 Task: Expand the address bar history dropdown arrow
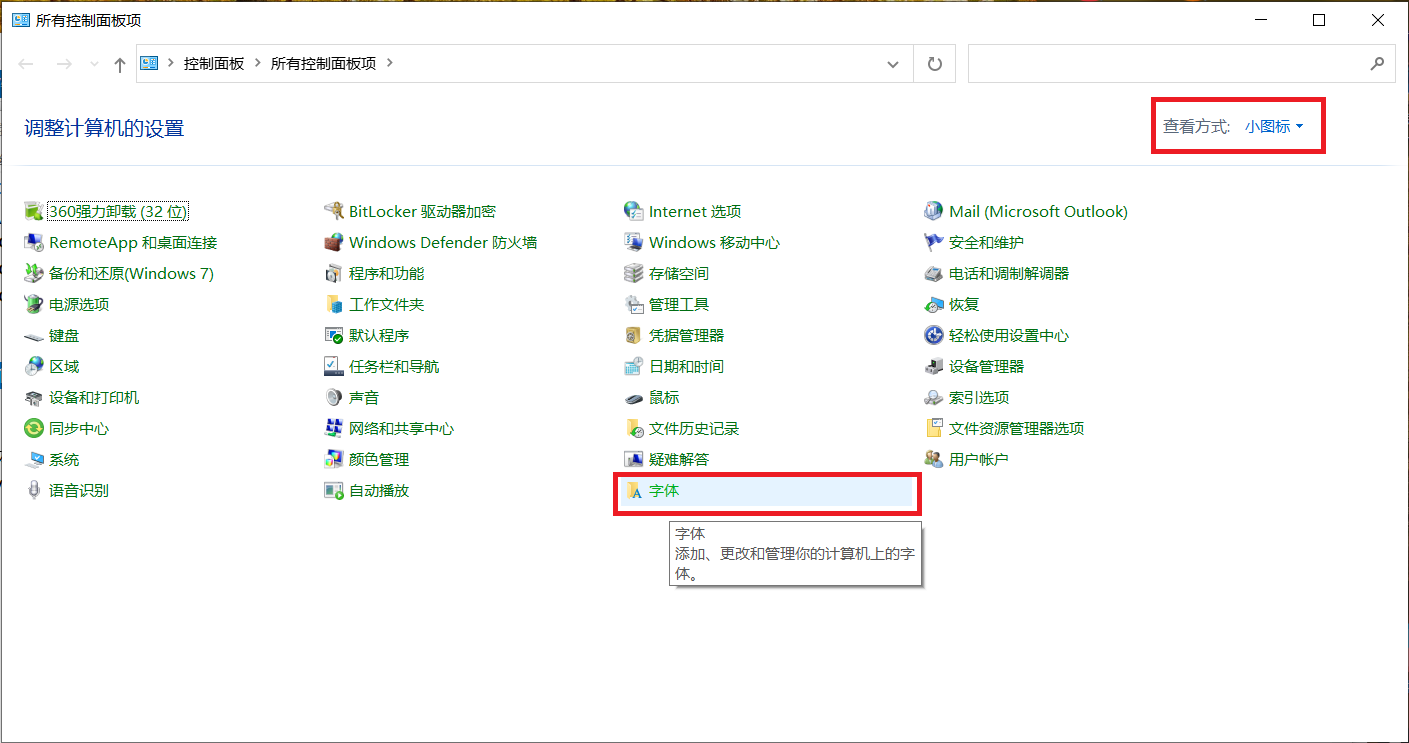pyautogui.click(x=893, y=64)
